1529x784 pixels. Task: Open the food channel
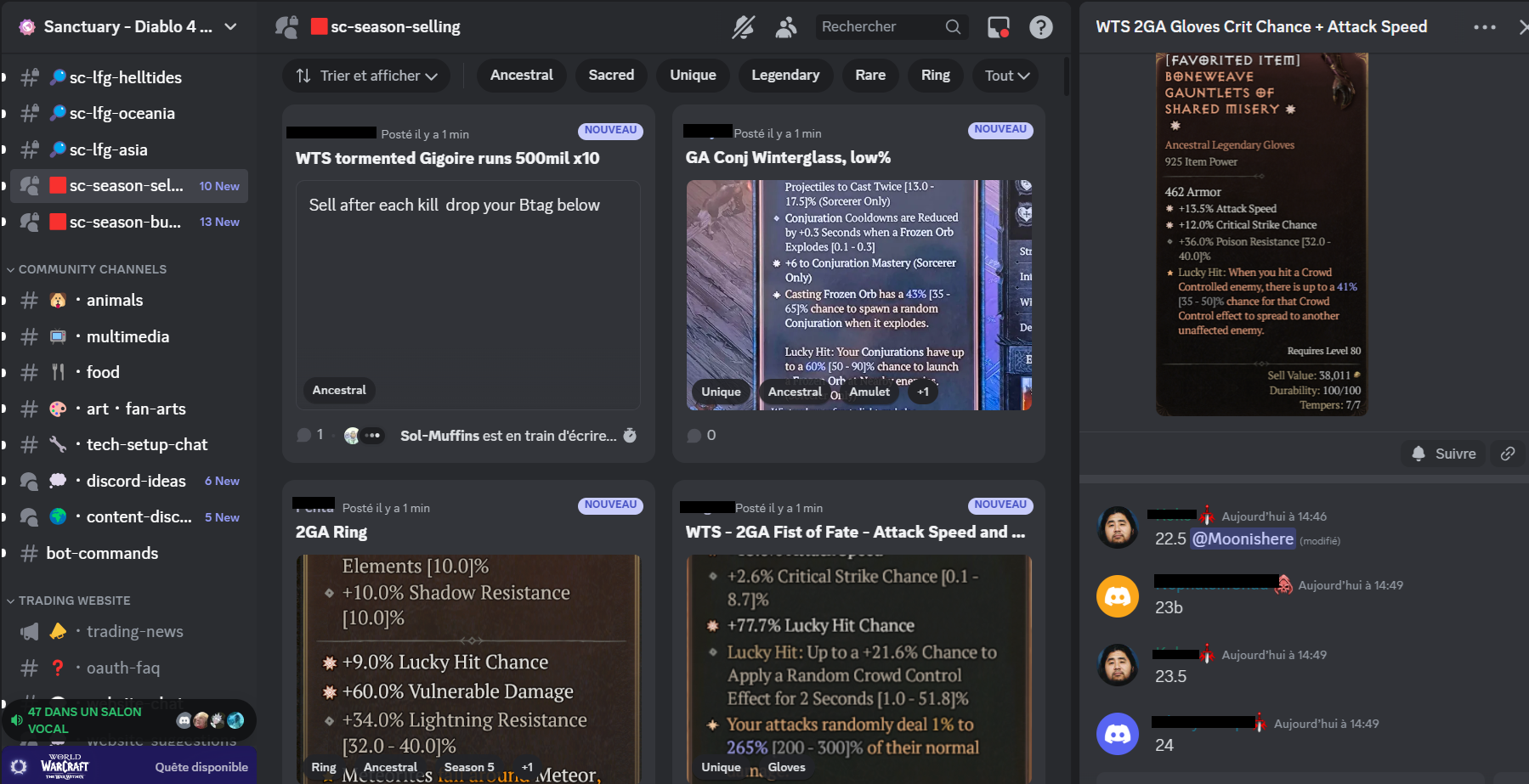coord(129,372)
